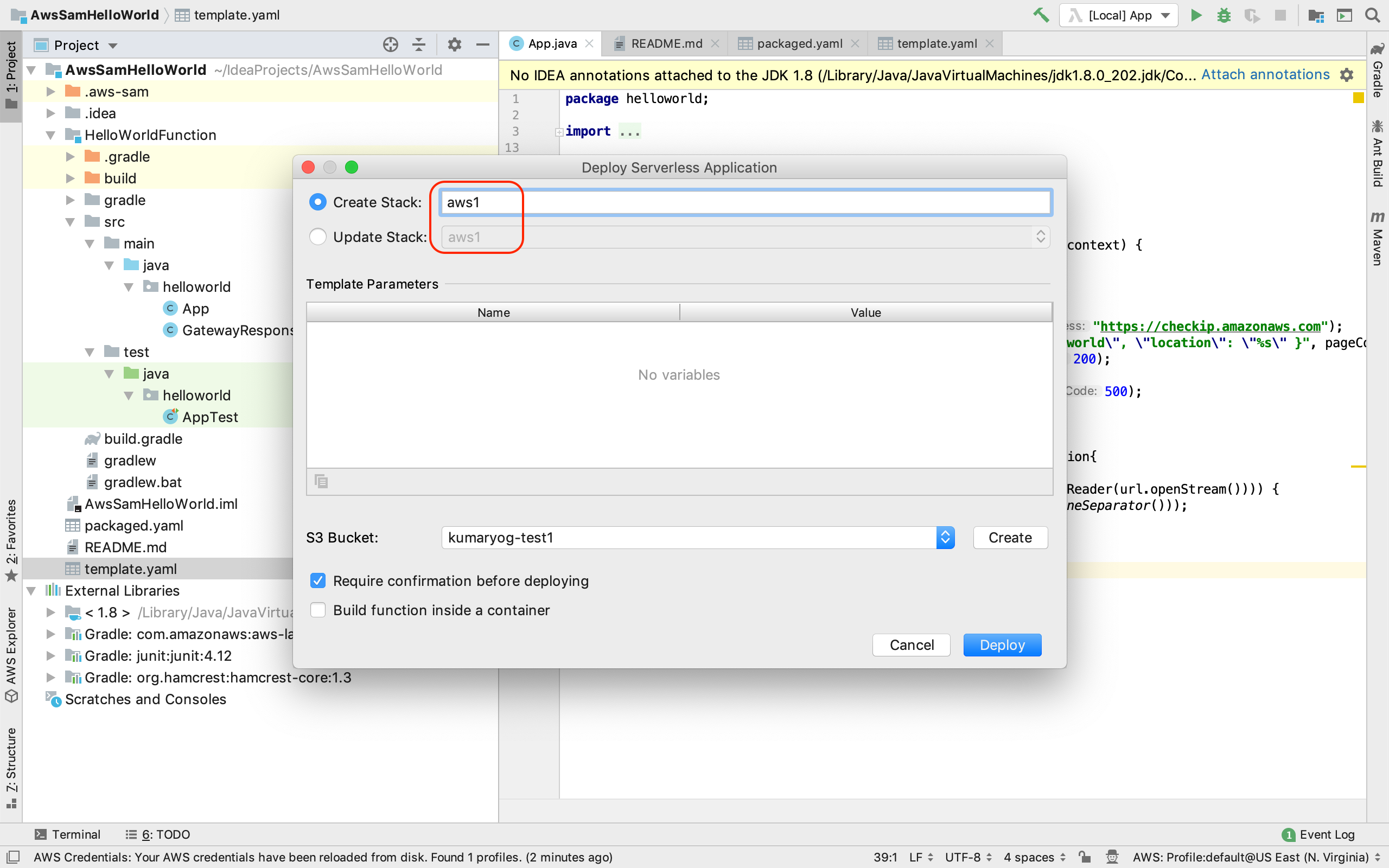Click the green Run icon
Viewport: 1389px width, 868px height.
(1196, 15)
